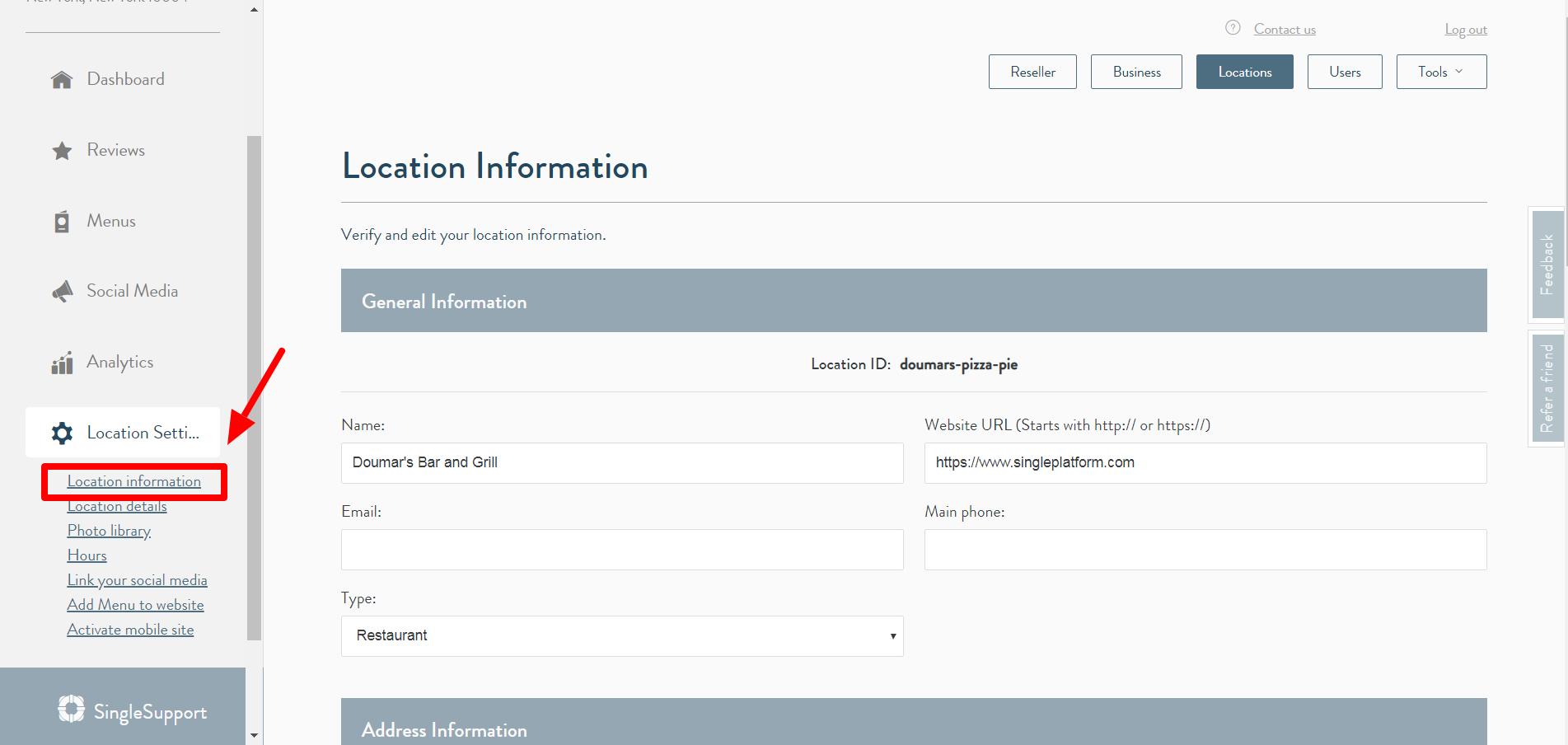Open the Hours settings link
1568x745 pixels.
coord(87,555)
